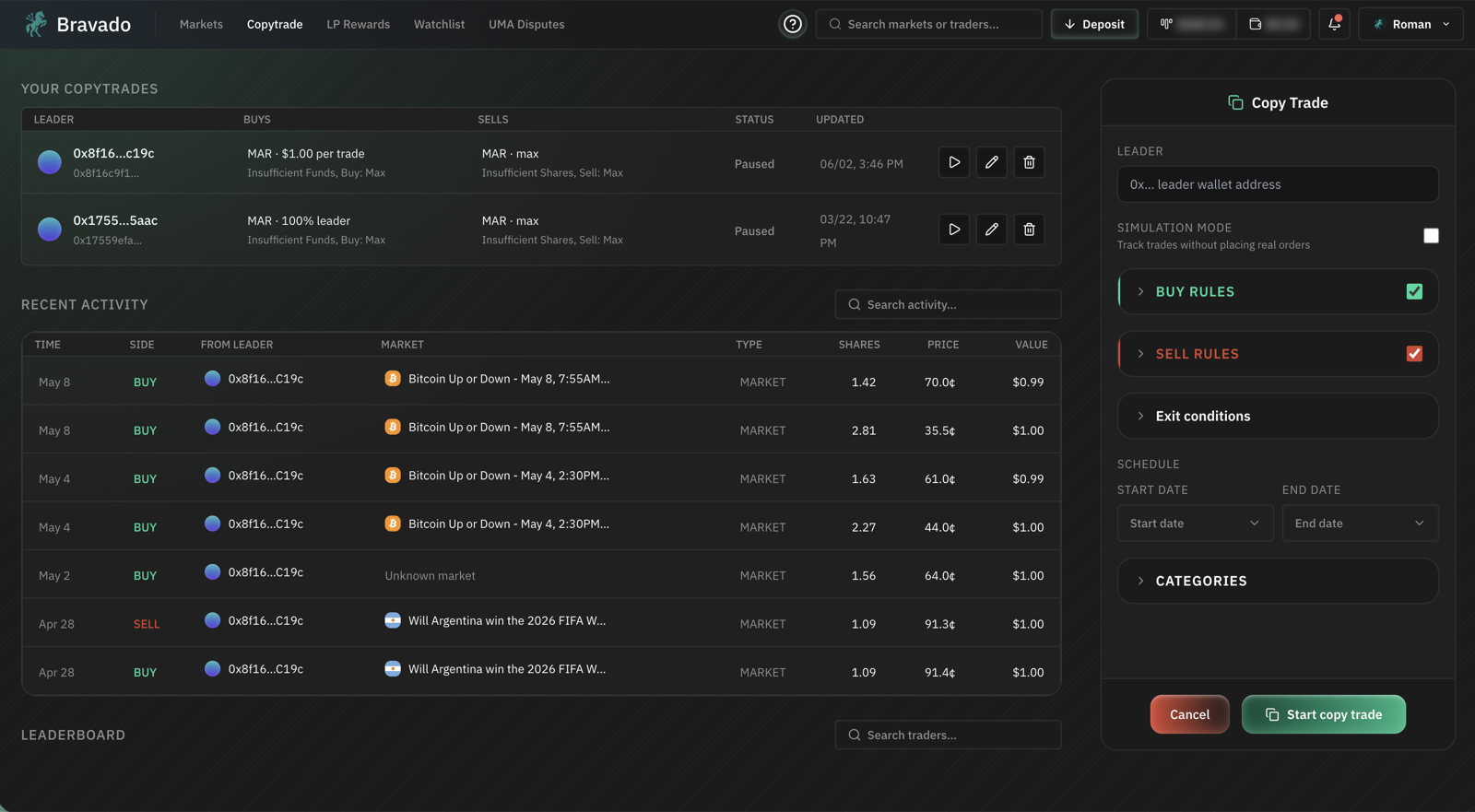Open the notifications bell

1334,24
